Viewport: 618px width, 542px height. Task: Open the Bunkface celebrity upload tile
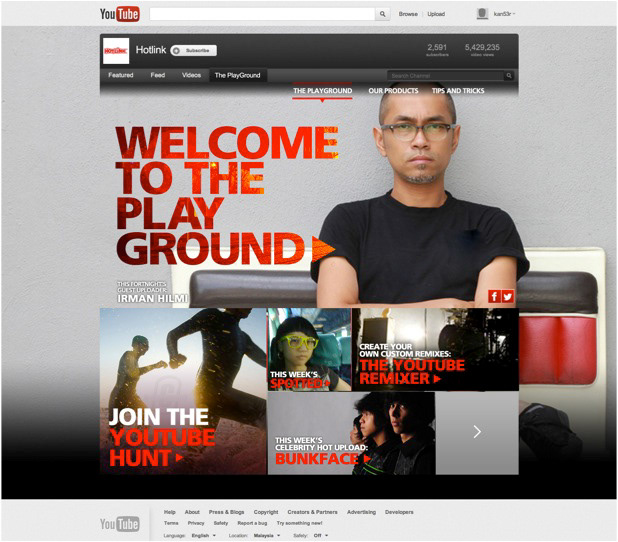[352, 434]
